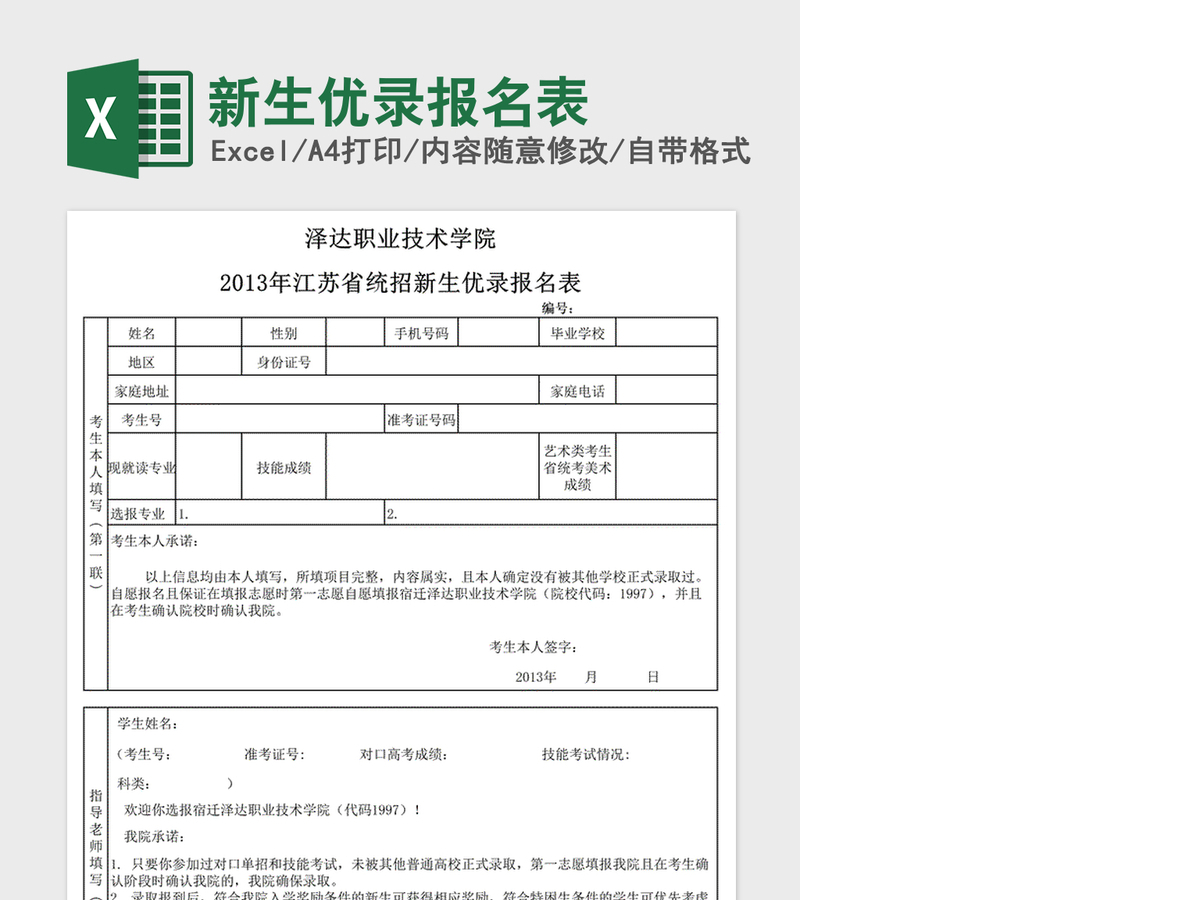Click the empty field beside 性别
The width and height of the screenshot is (1200, 900).
pyautogui.click(x=355, y=333)
